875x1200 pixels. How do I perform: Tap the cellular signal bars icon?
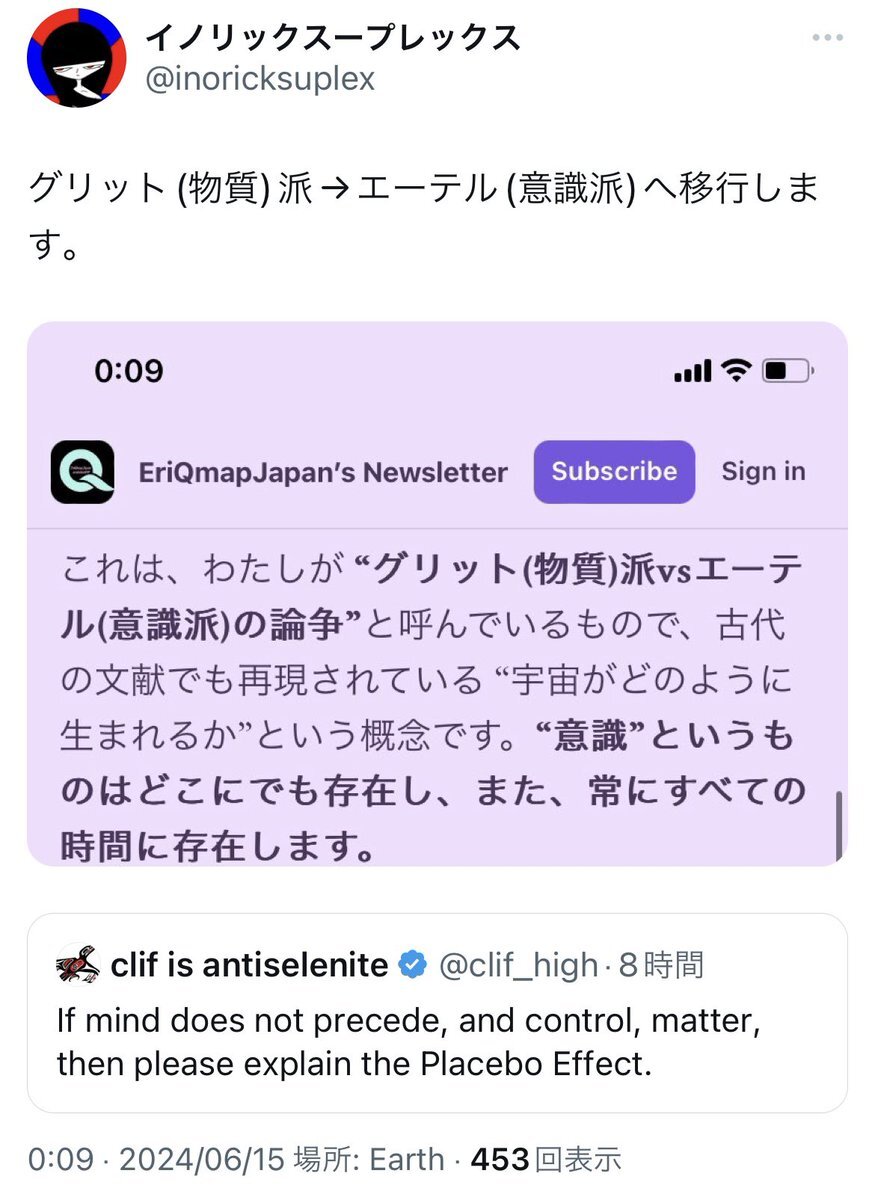pos(693,373)
